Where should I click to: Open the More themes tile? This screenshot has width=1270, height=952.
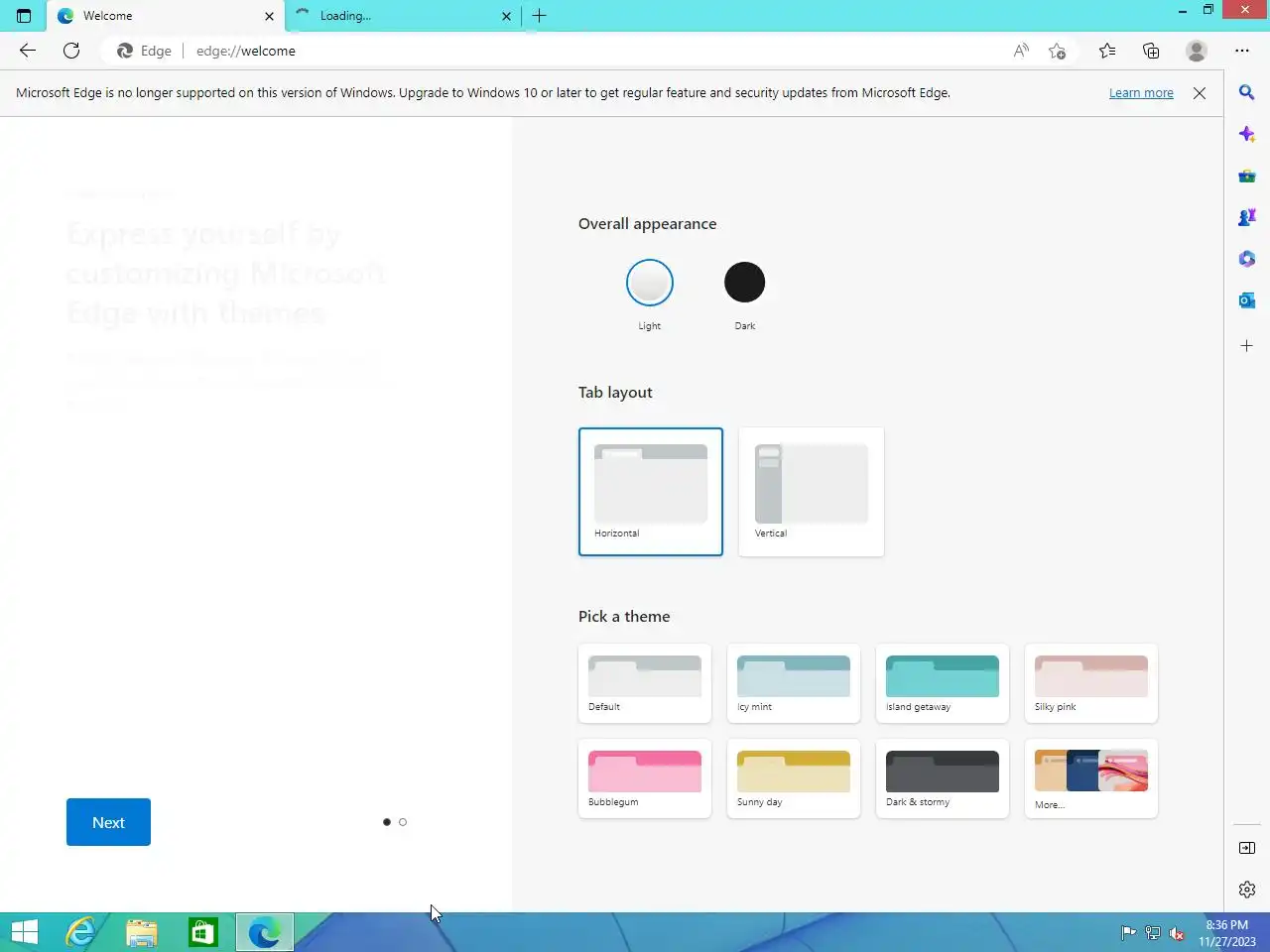tap(1091, 778)
